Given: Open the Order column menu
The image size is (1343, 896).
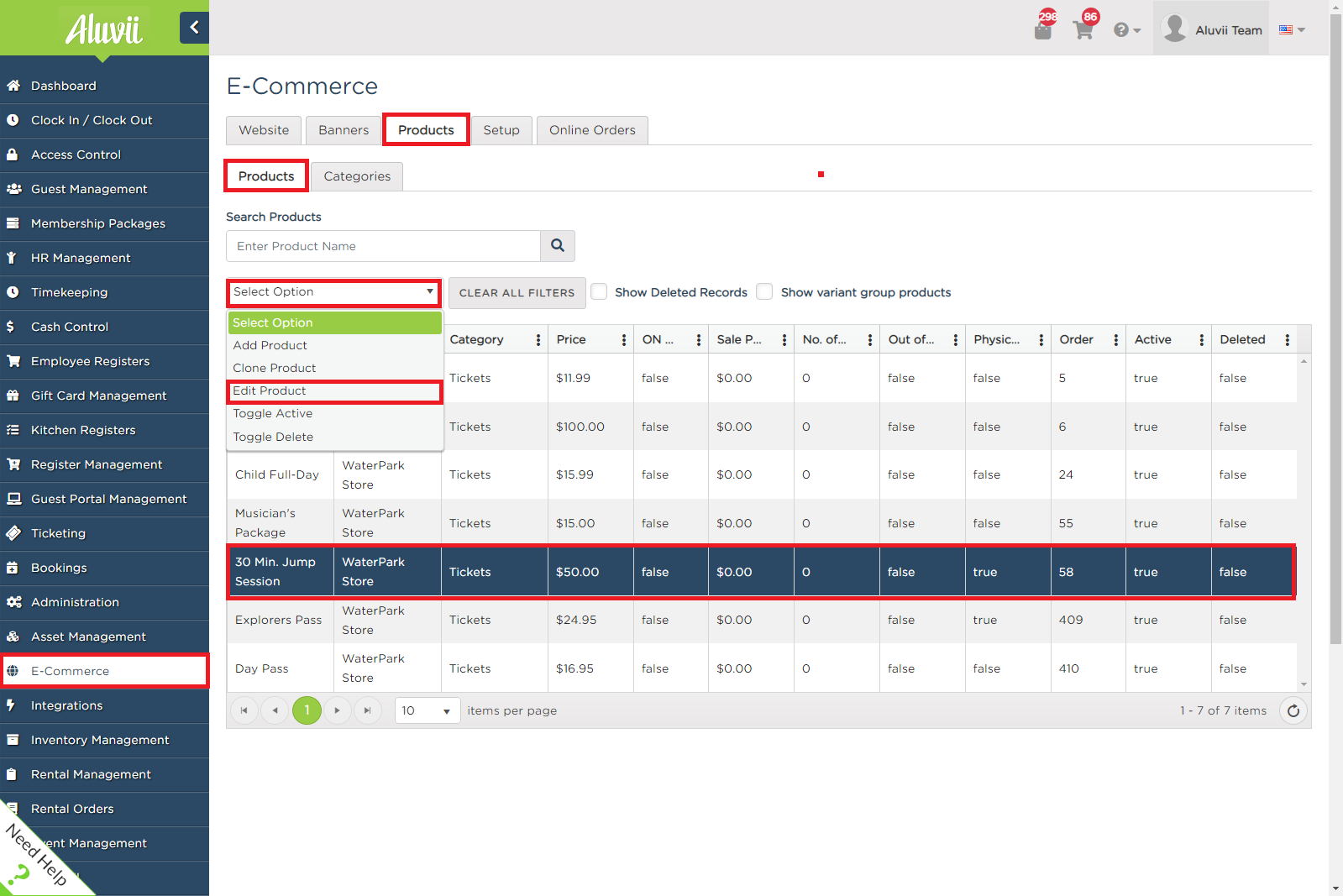Looking at the screenshot, I should coord(1115,339).
